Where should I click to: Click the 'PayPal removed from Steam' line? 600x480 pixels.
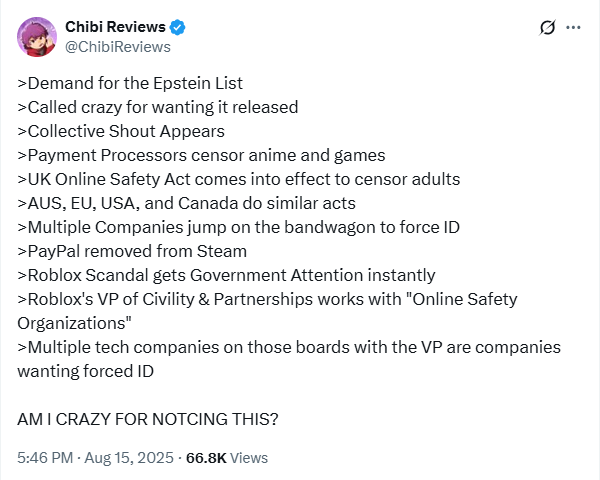point(132,251)
